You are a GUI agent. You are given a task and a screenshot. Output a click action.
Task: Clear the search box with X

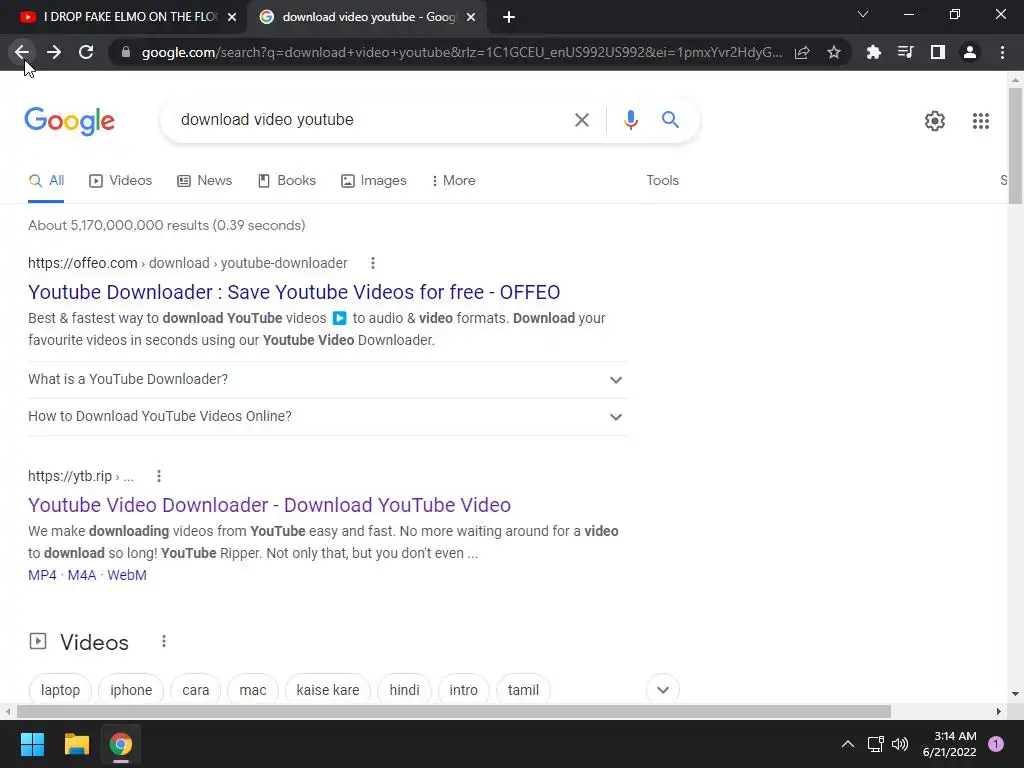[581, 120]
